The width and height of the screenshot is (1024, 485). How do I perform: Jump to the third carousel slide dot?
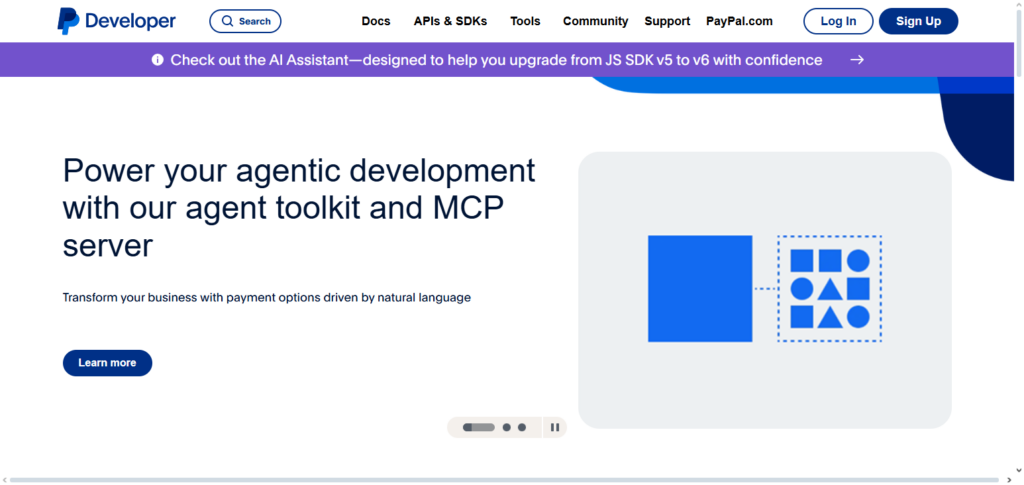pyautogui.click(x=522, y=428)
